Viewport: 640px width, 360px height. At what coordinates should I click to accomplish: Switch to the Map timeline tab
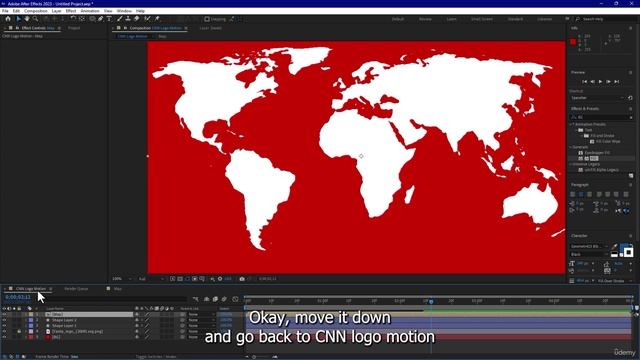click(x=118, y=289)
